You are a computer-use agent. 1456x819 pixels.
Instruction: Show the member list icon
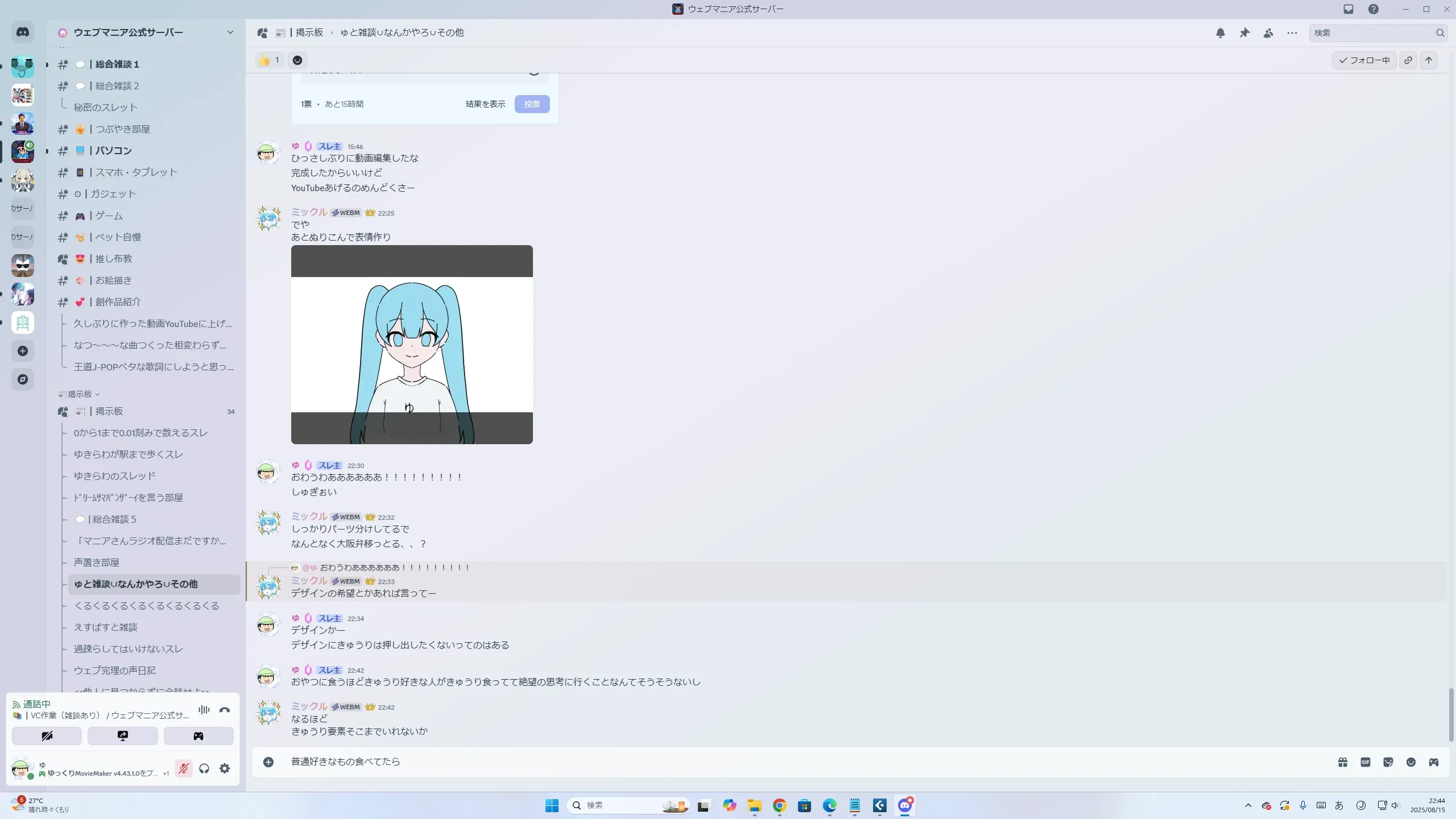1268,33
